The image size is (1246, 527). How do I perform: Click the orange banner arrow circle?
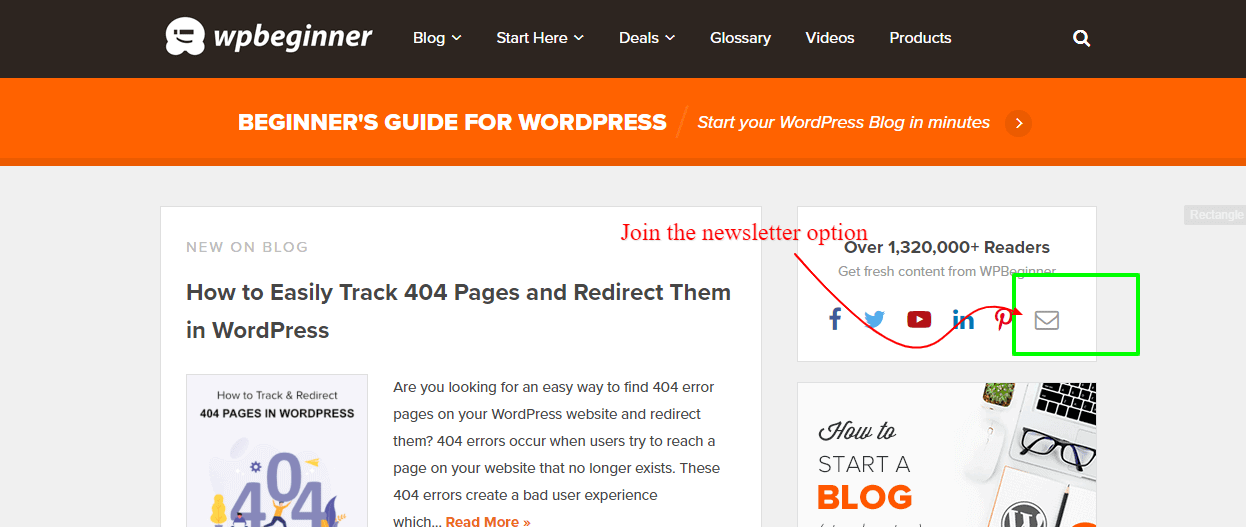[1018, 123]
